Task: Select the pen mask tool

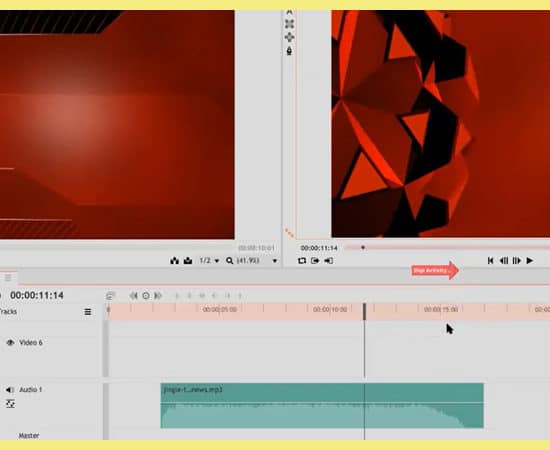Action: [289, 51]
